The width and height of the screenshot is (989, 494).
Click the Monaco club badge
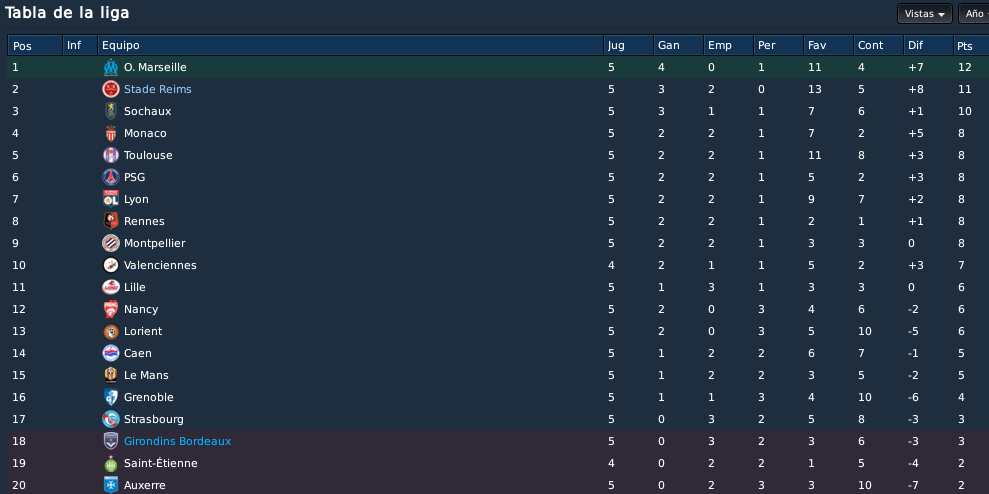pyautogui.click(x=111, y=133)
